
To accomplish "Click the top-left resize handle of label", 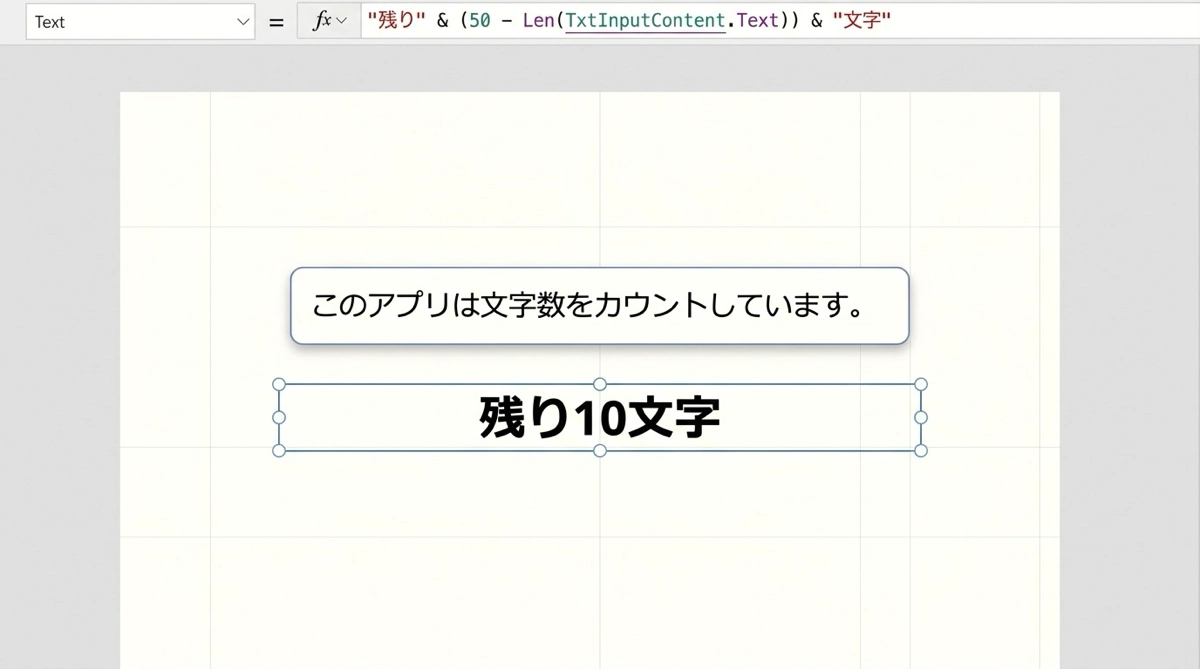I will [x=279, y=384].
